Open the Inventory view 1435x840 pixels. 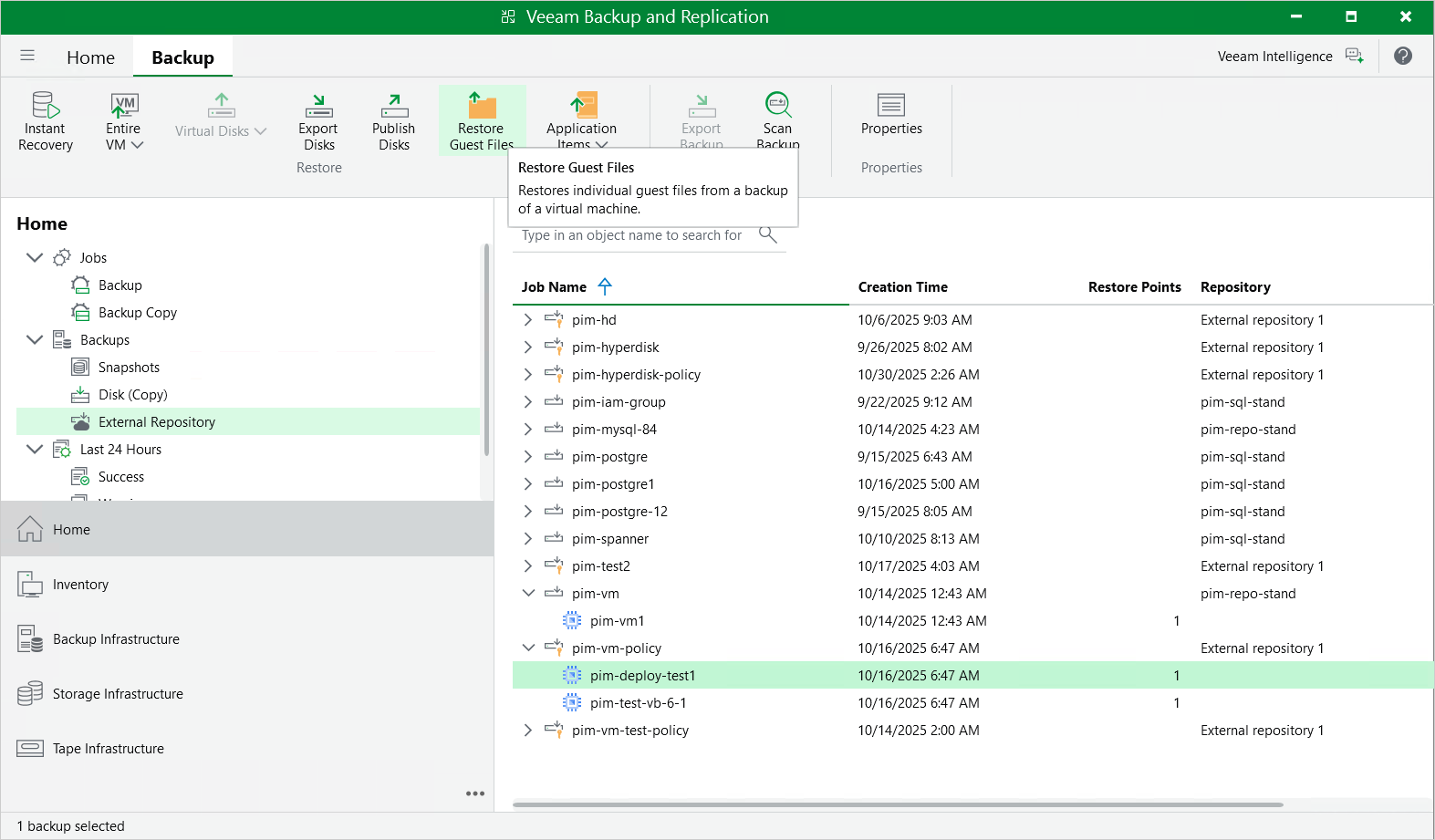(80, 585)
